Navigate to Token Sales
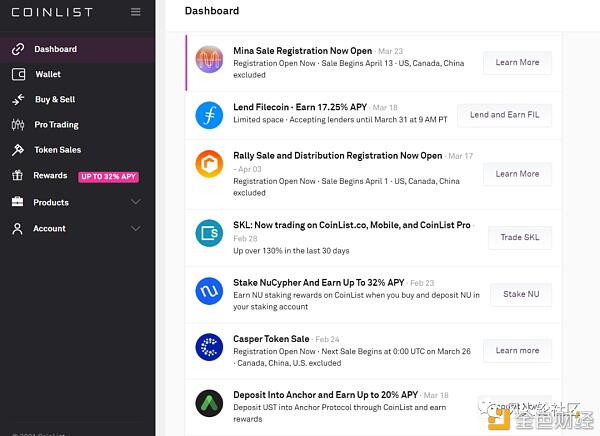Image resolution: width=600 pixels, height=436 pixels. (58, 150)
